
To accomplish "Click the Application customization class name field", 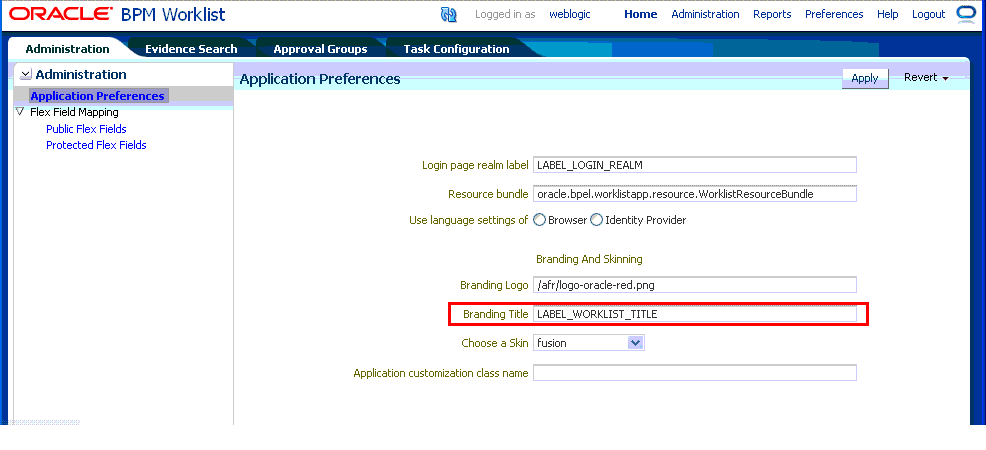I will 695,373.
